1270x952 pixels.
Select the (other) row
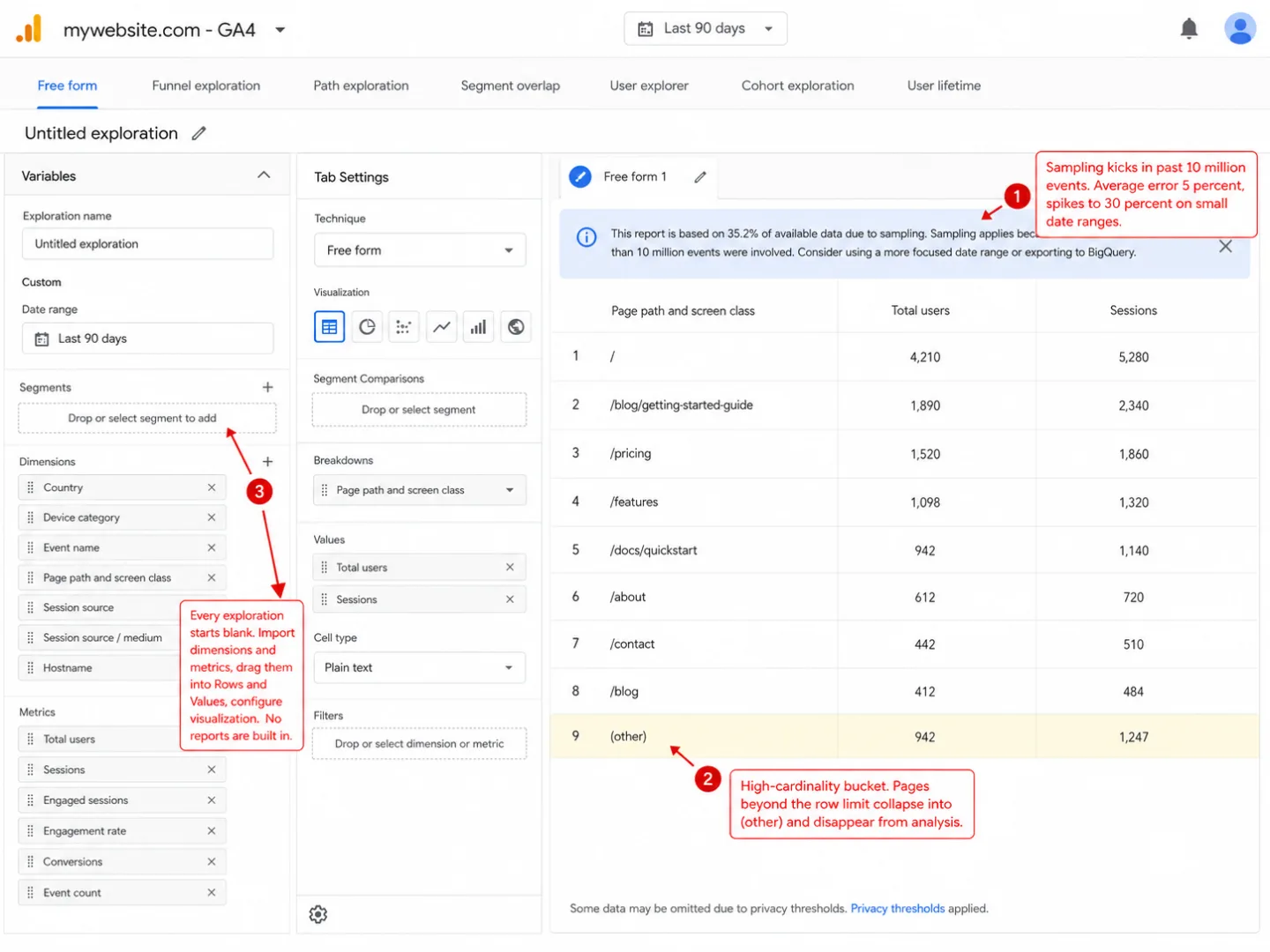[905, 737]
